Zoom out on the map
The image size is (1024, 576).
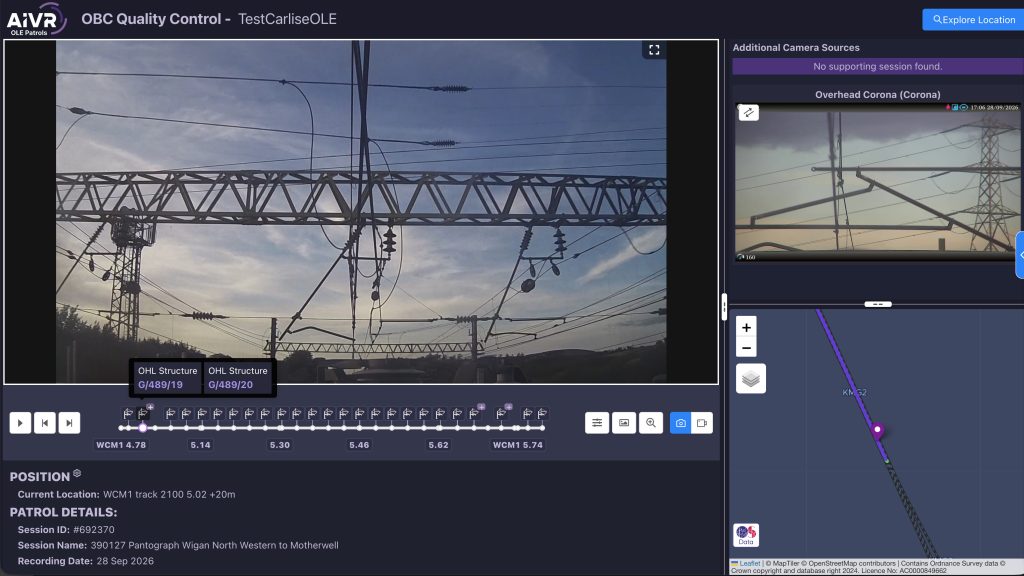[746, 347]
